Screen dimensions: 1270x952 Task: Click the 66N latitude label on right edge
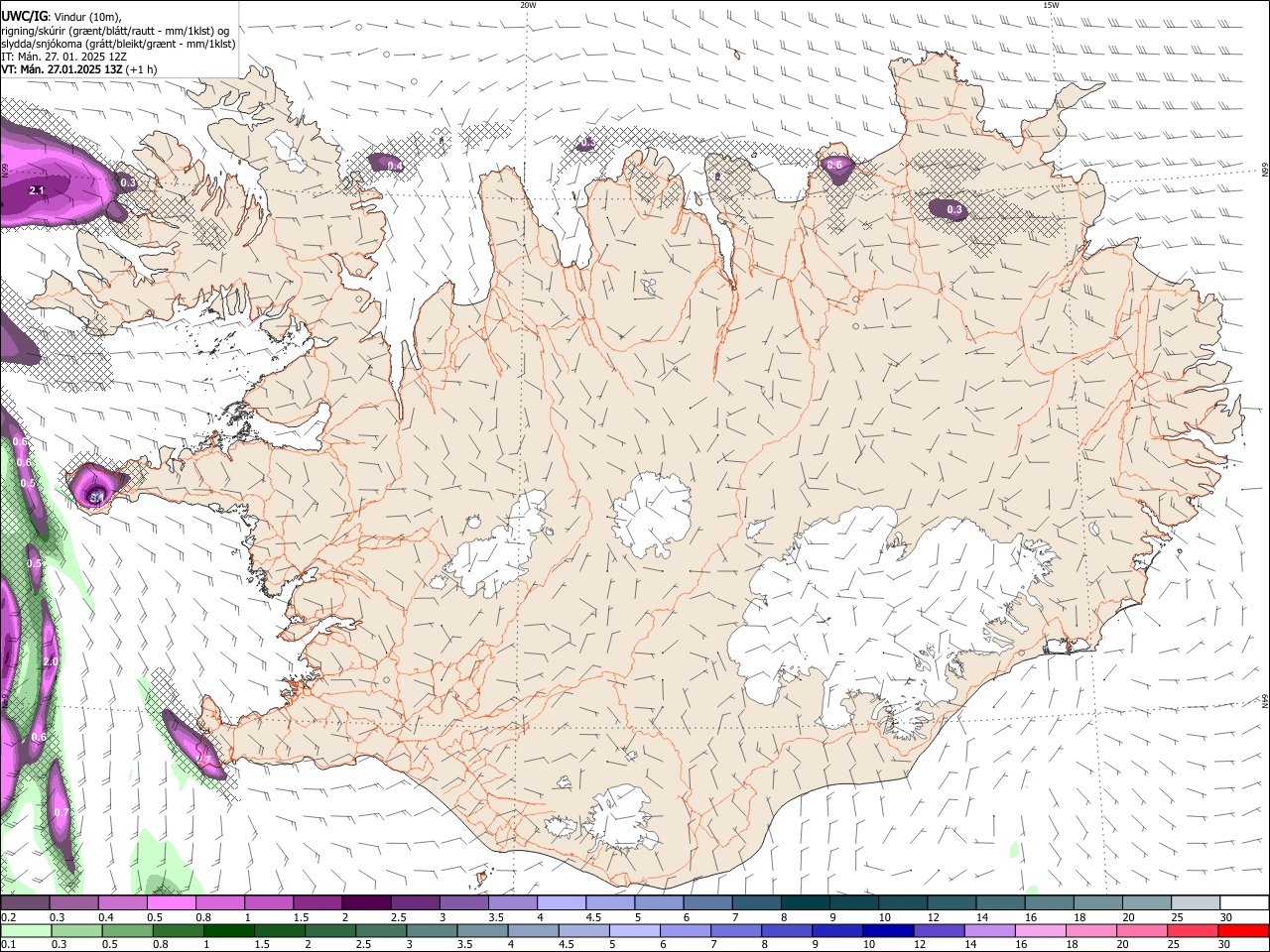click(1264, 172)
